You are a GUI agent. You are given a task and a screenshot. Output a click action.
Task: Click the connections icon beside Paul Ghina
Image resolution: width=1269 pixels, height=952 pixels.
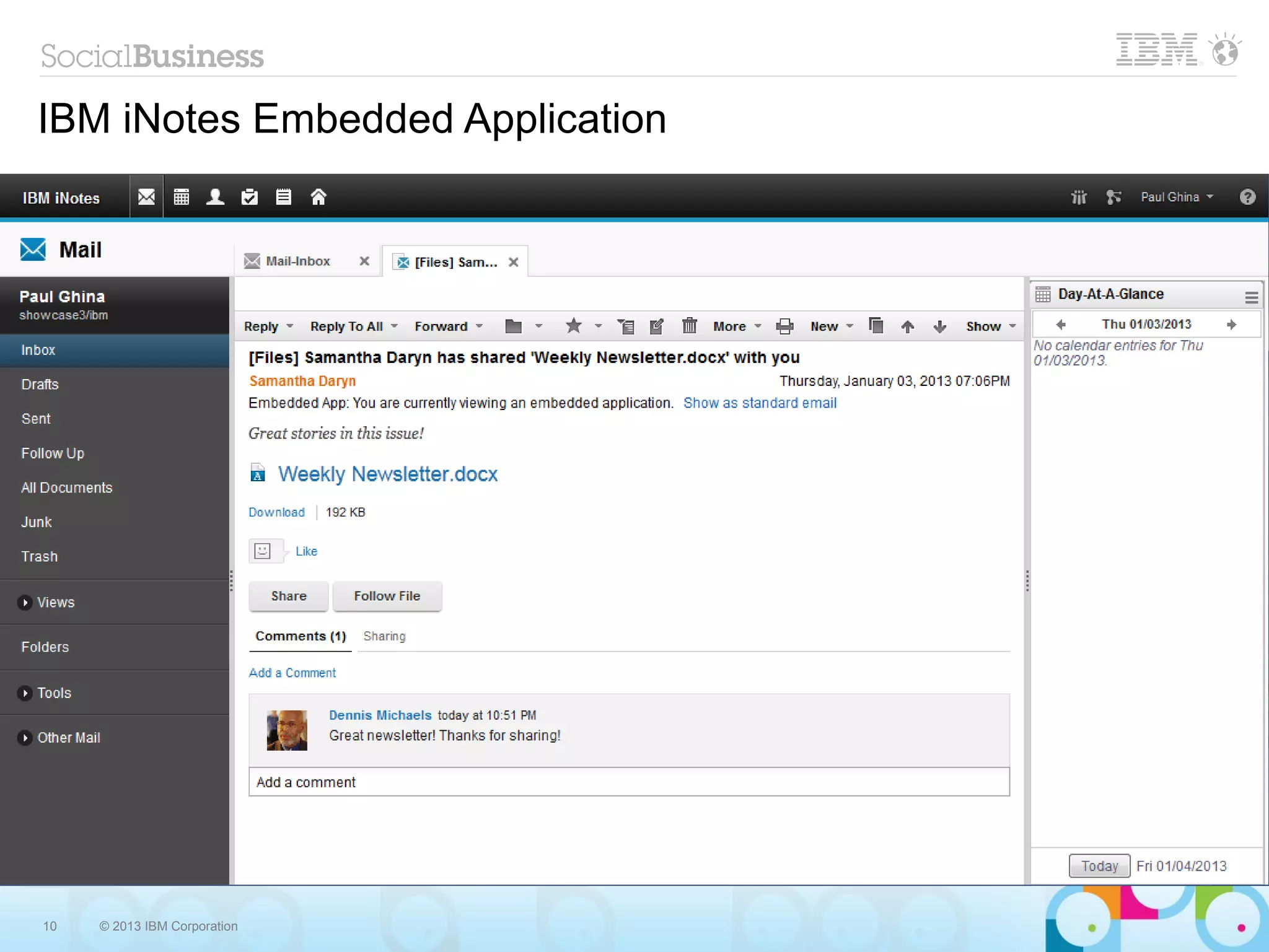point(1113,197)
